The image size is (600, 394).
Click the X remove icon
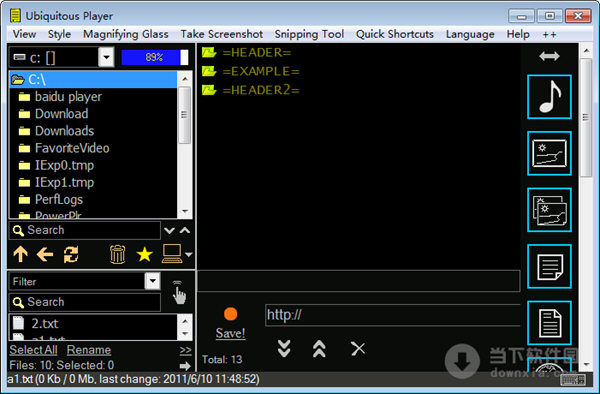point(358,348)
